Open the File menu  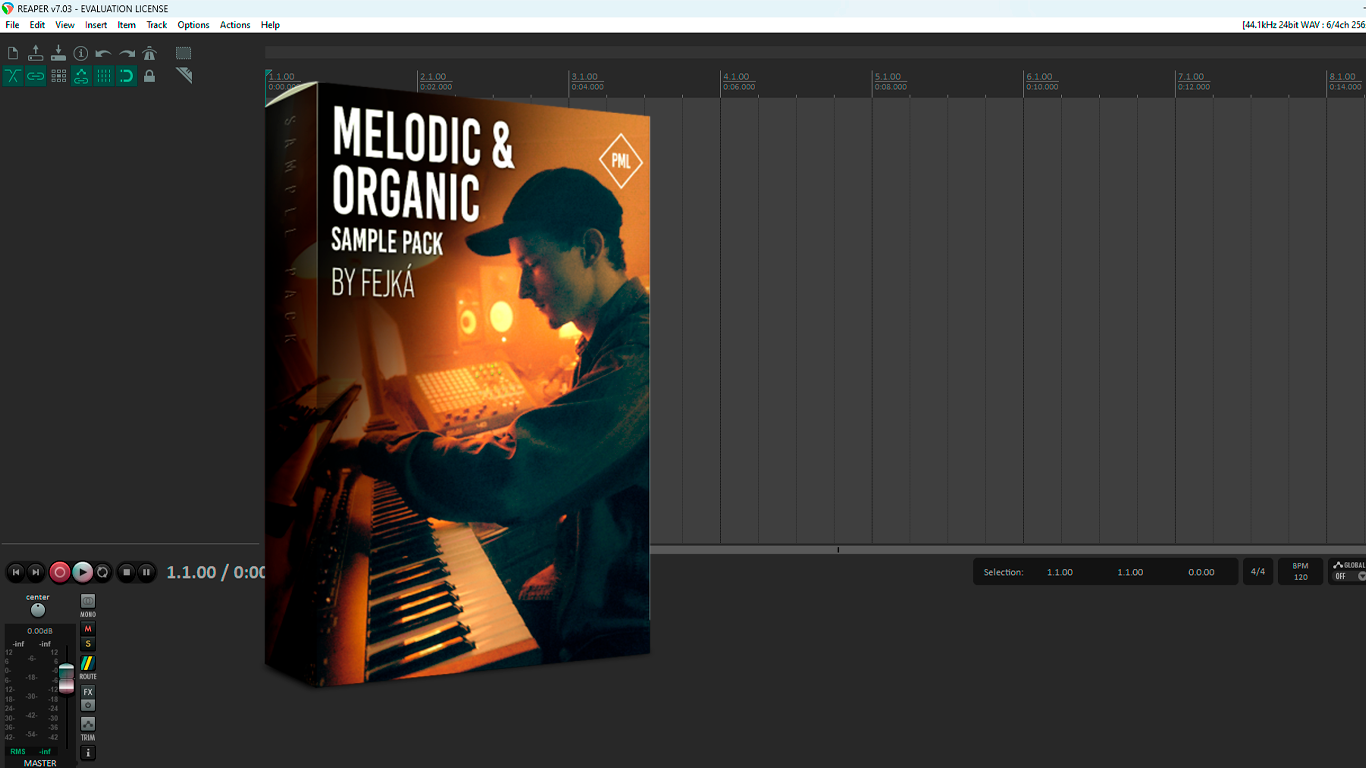click(x=12, y=25)
